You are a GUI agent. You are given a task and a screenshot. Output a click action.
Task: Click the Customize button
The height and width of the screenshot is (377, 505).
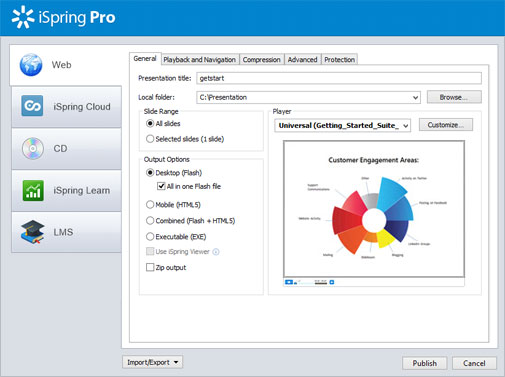446,125
